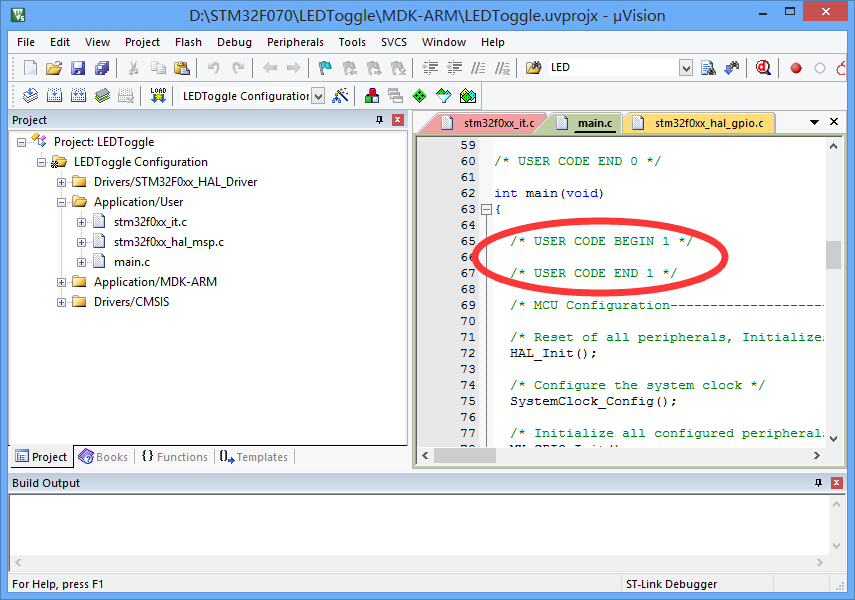The height and width of the screenshot is (600, 855).
Task: Click the Translate file icon
Action: click(31, 96)
